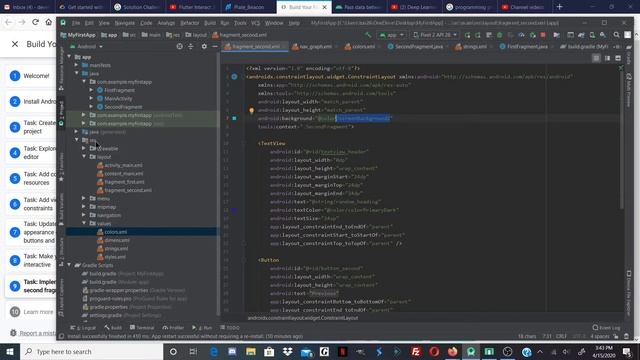Hide the project panel with the minus icon

[215, 47]
